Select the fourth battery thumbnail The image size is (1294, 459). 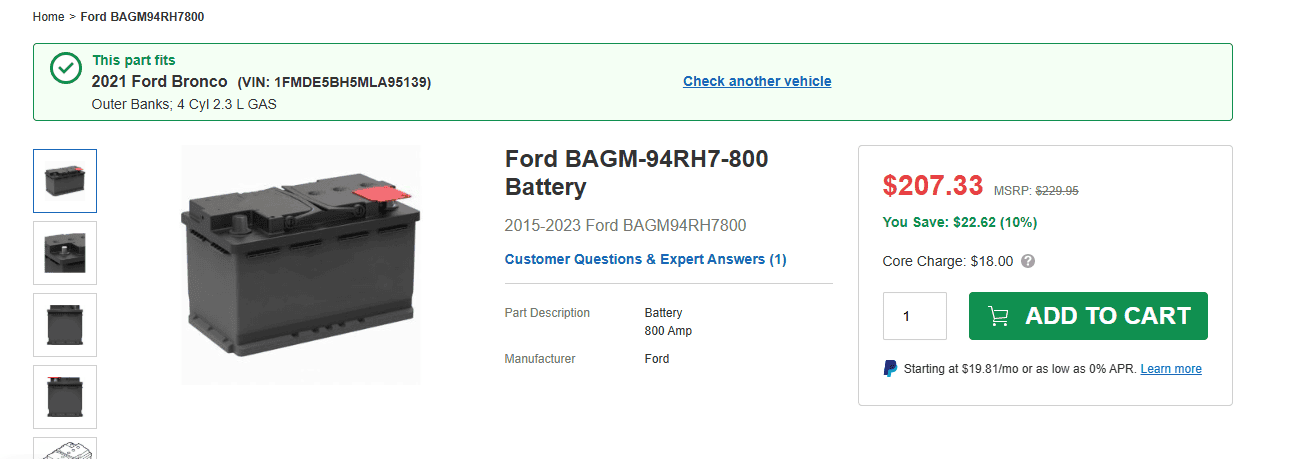65,397
